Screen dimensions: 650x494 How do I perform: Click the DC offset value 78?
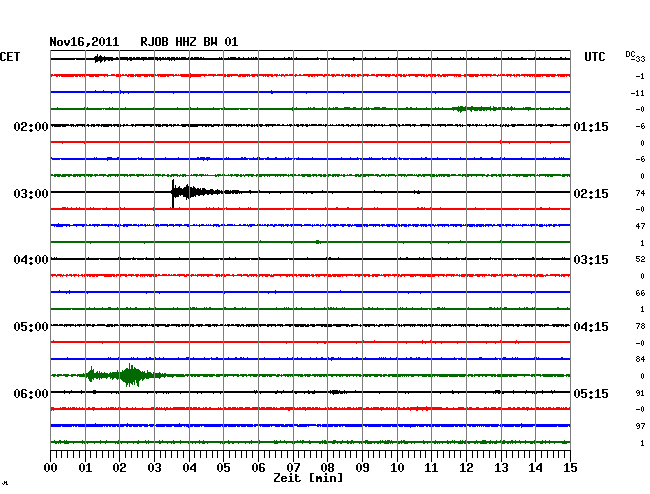640,326
